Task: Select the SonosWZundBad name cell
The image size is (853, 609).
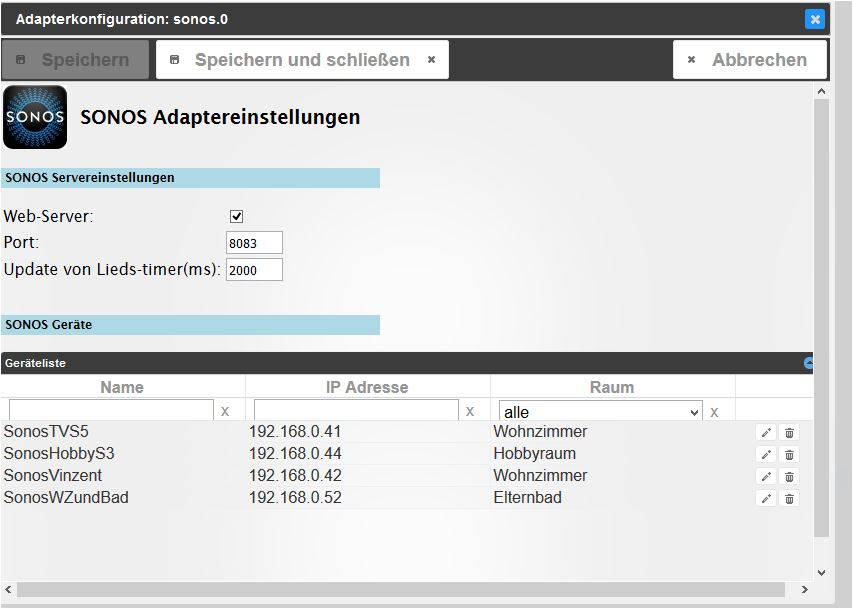Action: 66,497
